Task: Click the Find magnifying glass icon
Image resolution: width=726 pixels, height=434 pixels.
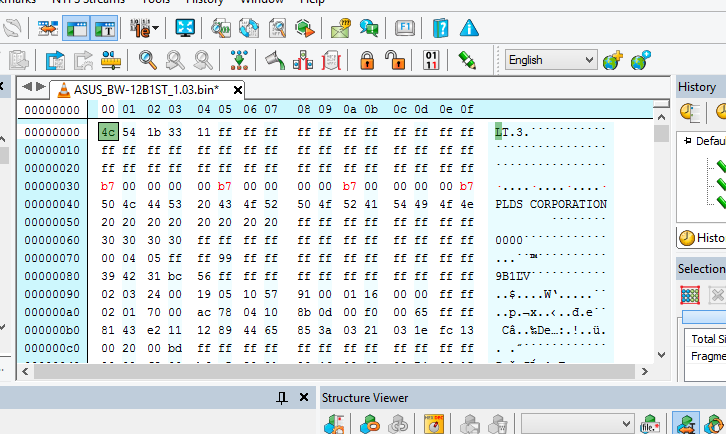Action: 147,60
